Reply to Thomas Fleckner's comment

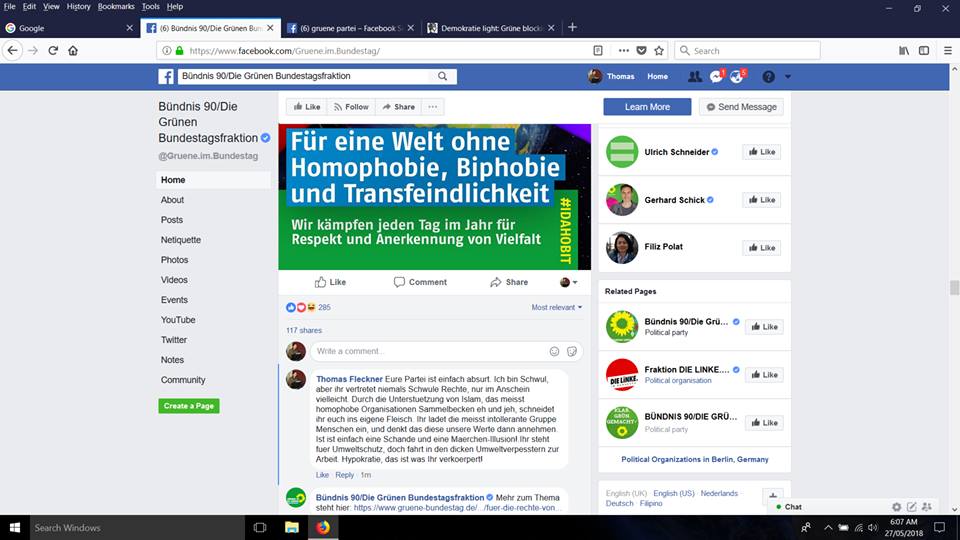345,475
